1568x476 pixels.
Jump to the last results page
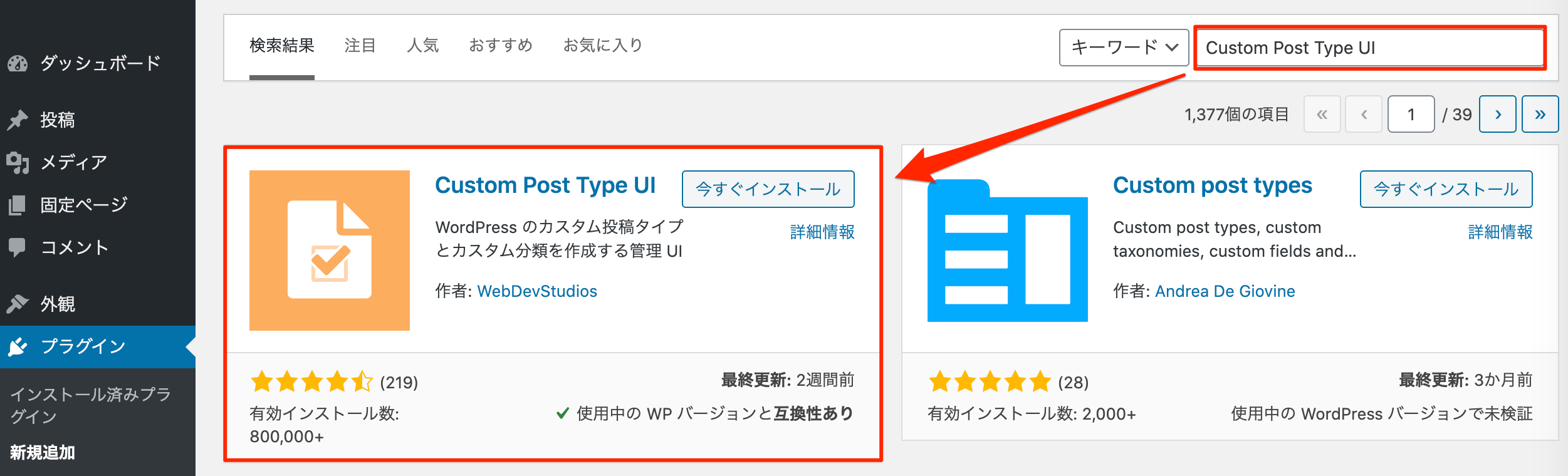click(x=1540, y=114)
